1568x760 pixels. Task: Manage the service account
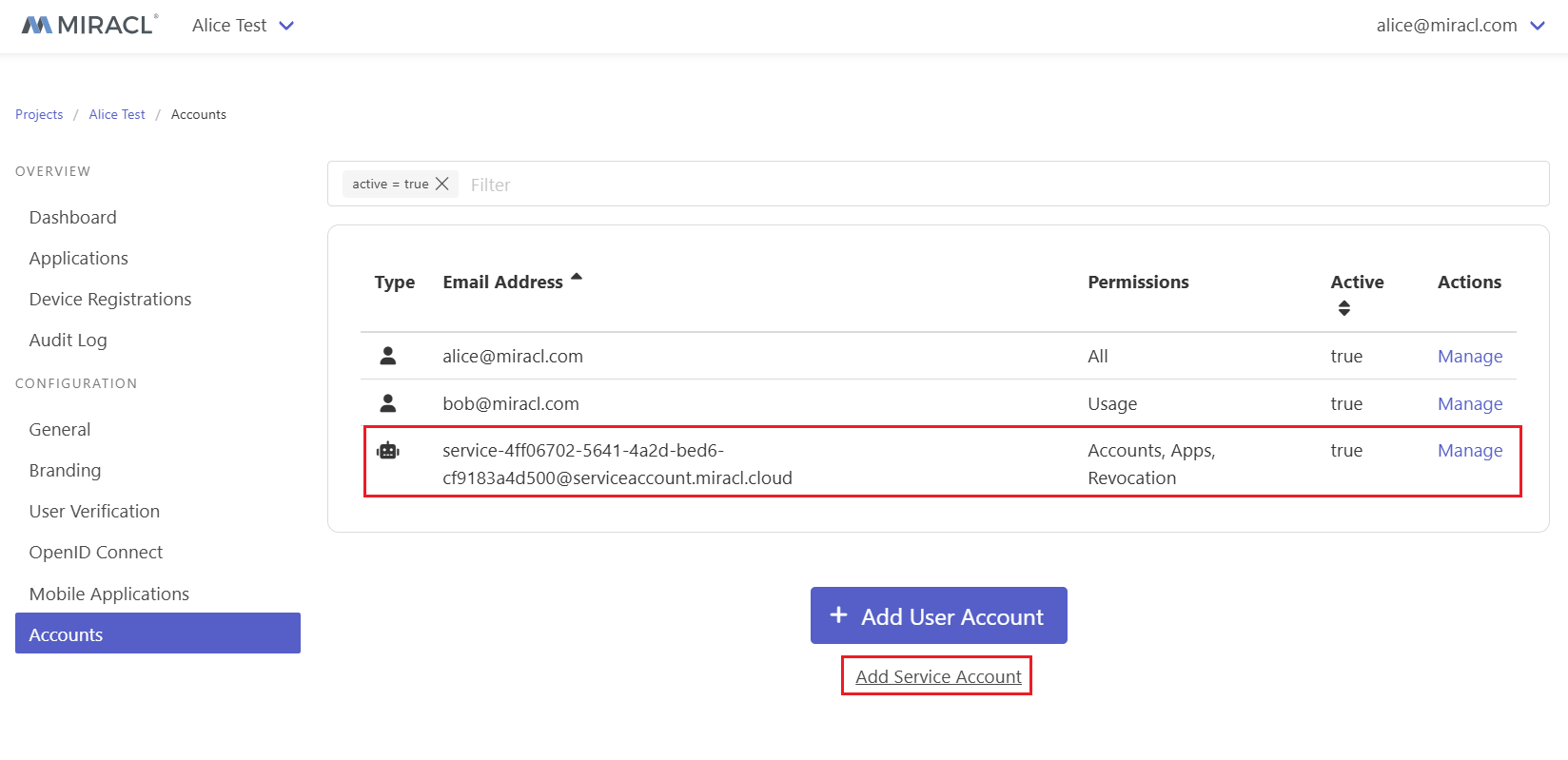(x=1470, y=450)
